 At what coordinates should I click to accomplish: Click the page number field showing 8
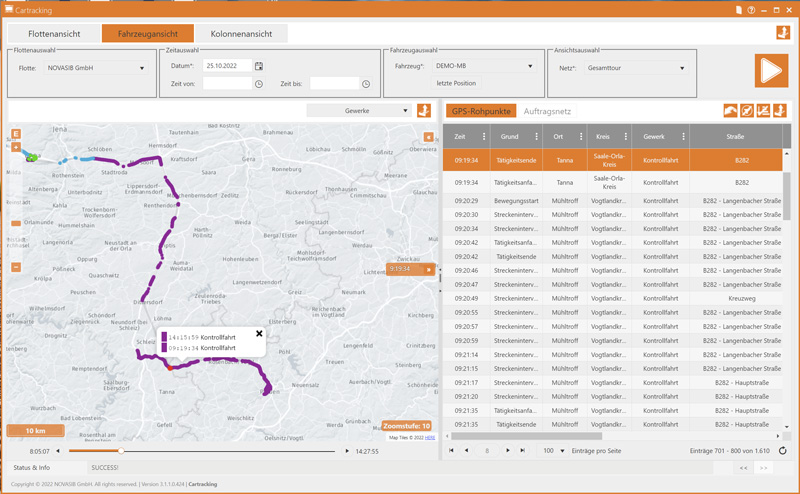click(487, 451)
